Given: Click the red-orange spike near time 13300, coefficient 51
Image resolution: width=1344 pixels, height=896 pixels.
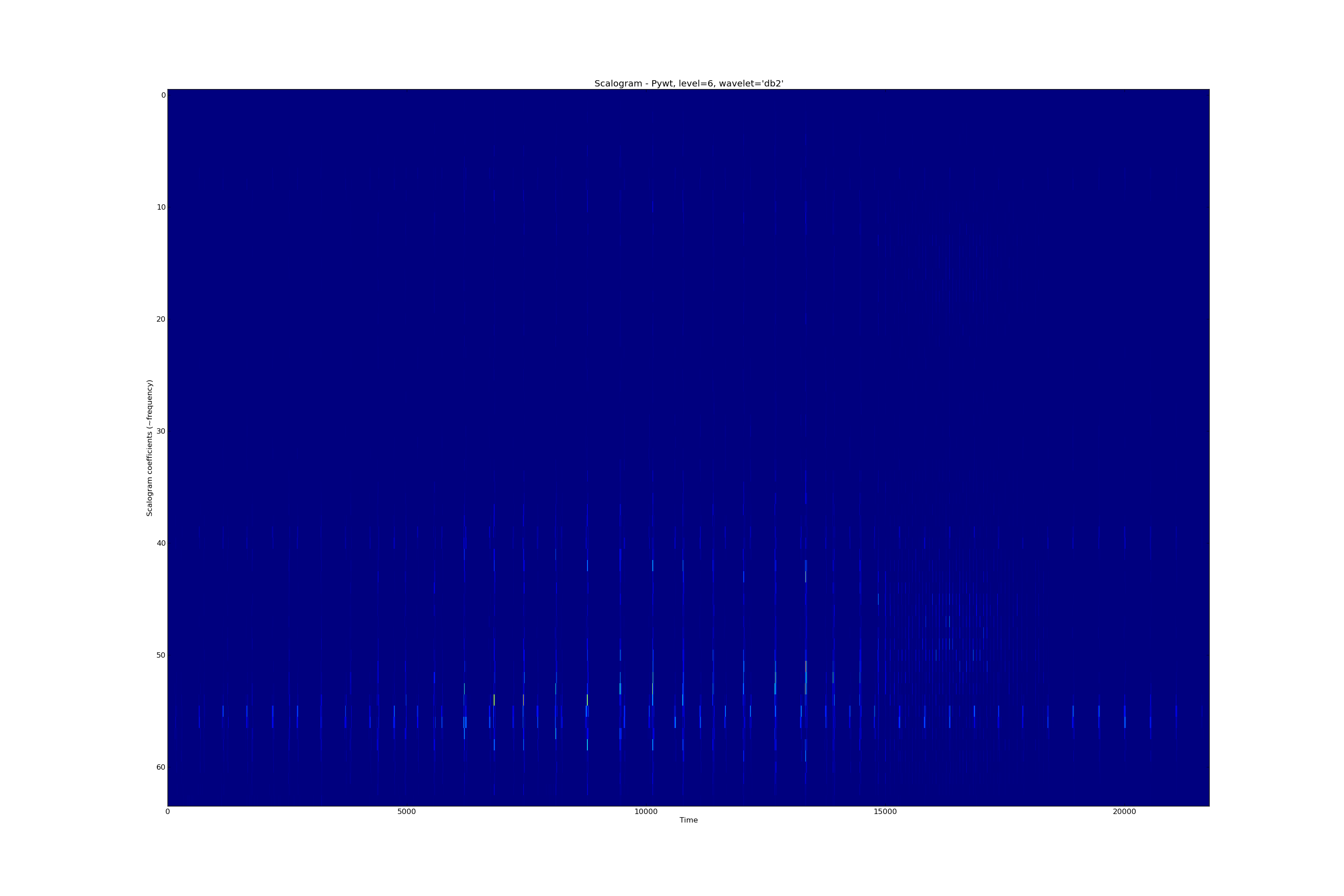Looking at the screenshot, I should 806,666.
